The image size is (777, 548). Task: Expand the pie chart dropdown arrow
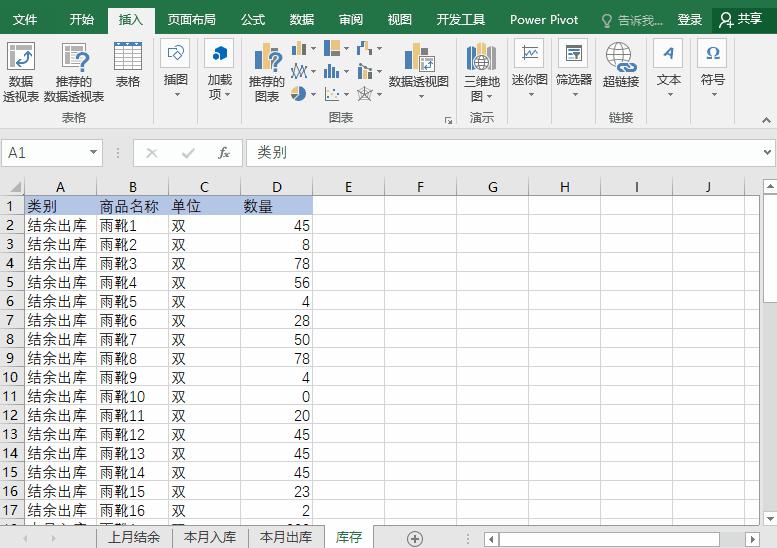click(313, 94)
